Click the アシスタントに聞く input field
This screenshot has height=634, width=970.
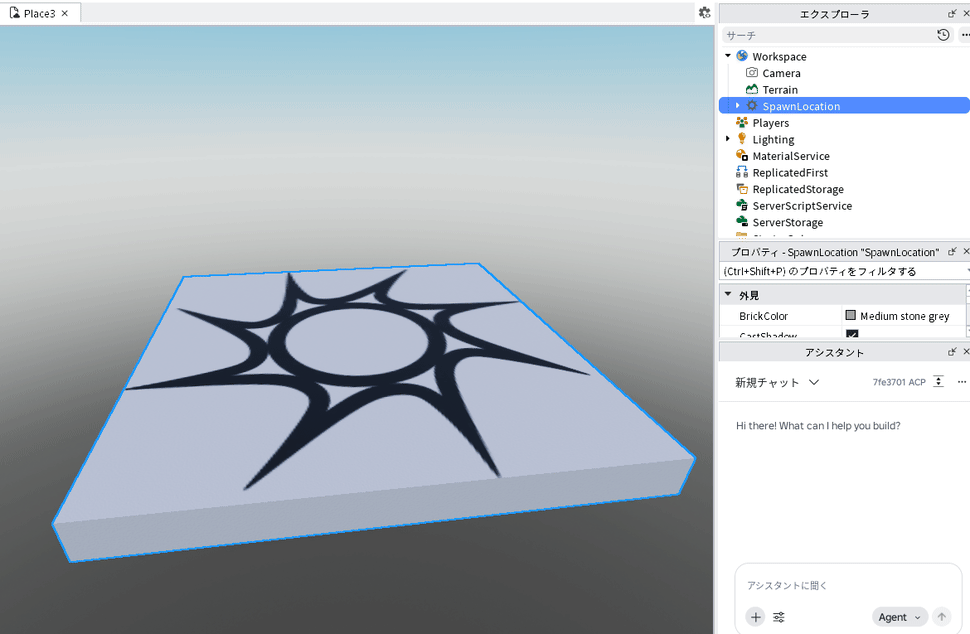click(x=848, y=585)
